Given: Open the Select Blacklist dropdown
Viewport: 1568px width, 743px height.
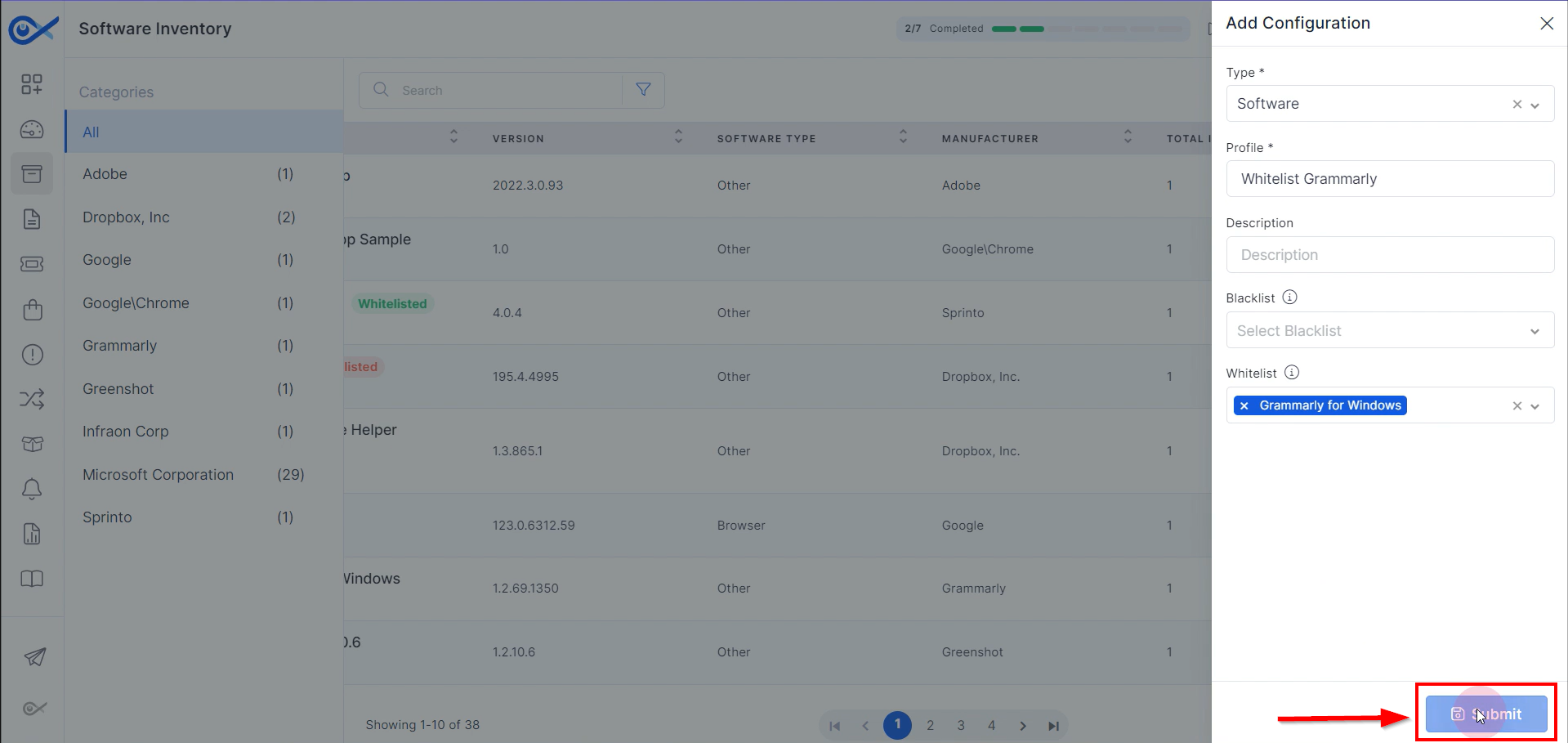Looking at the screenshot, I should tap(1390, 330).
